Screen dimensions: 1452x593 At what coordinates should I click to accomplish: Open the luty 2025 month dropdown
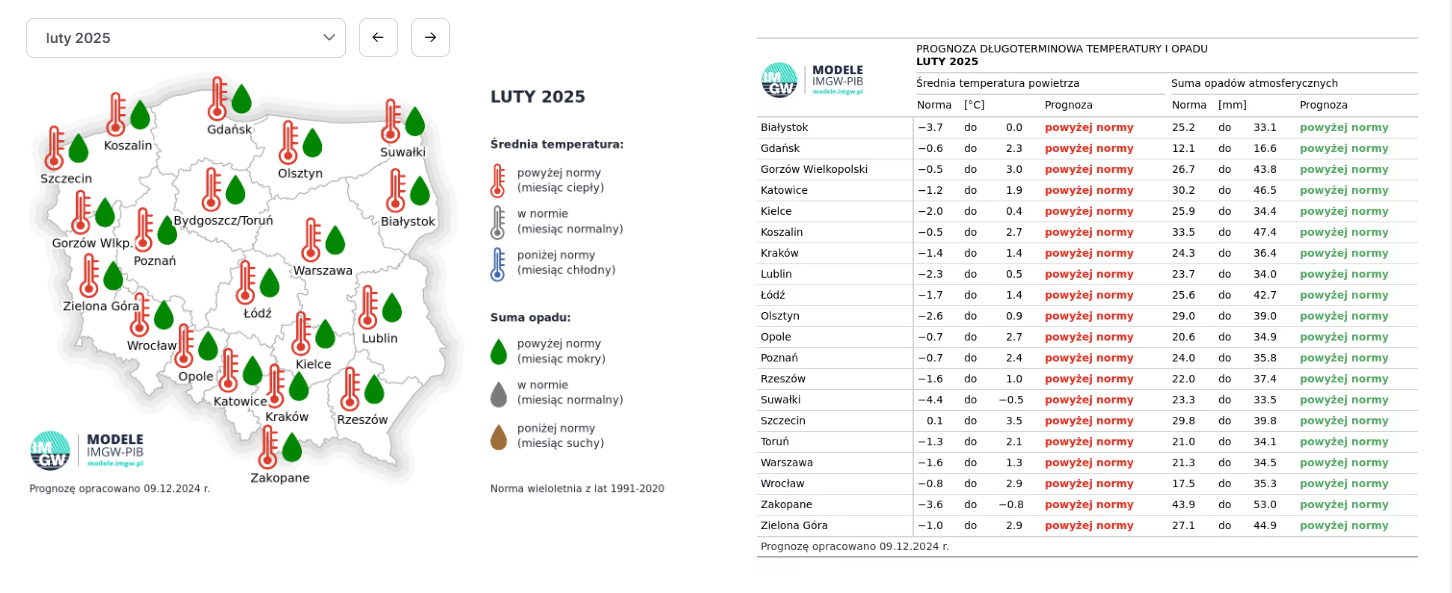(185, 38)
